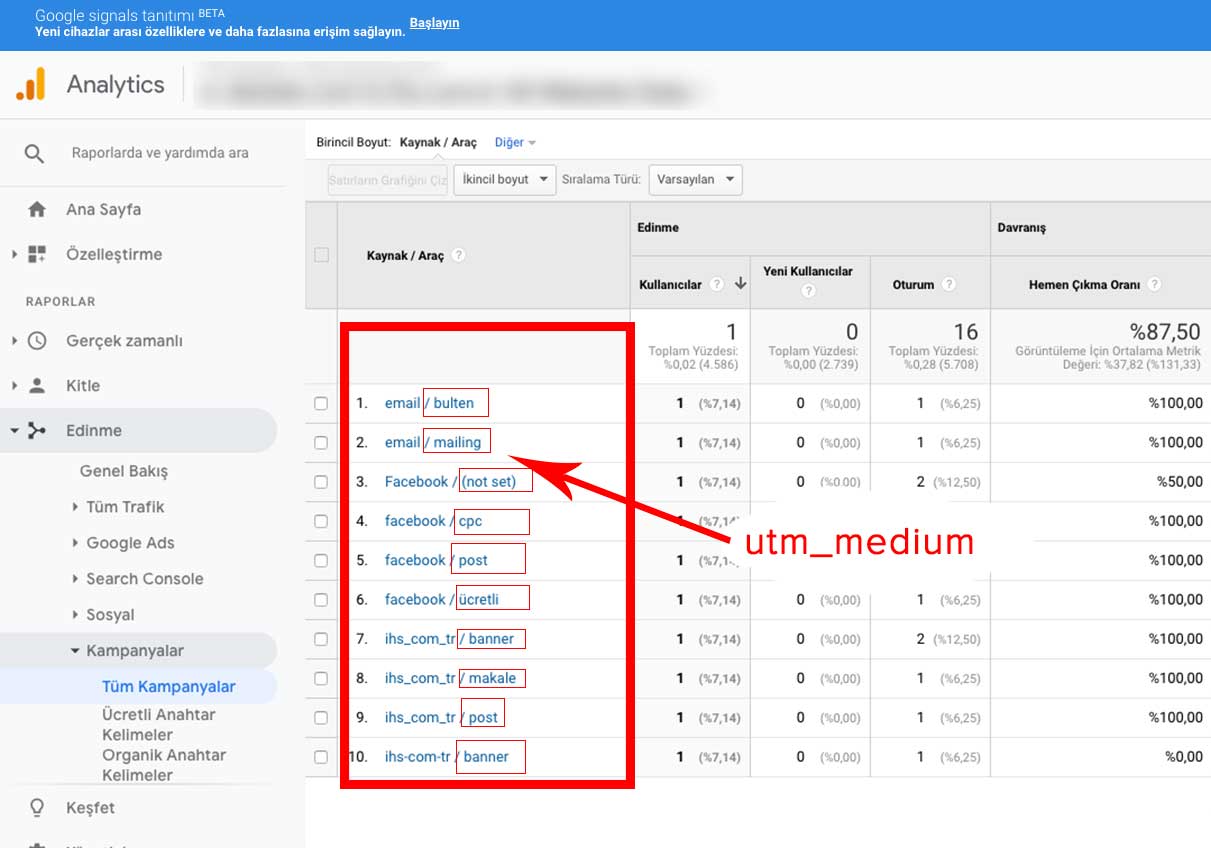The image size is (1211, 848).
Task: Open the ihs_com_tr / post link
Action: coord(442,717)
